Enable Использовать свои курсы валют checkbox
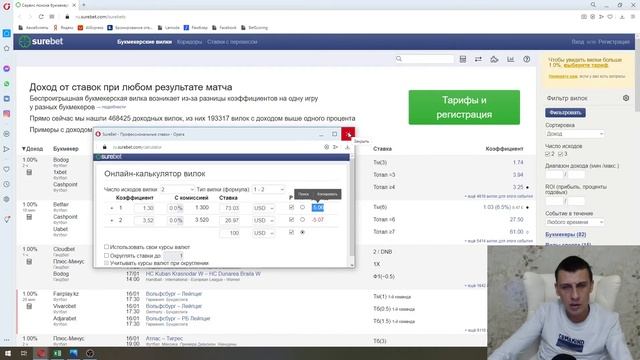The image size is (640, 360). pyautogui.click(x=107, y=247)
